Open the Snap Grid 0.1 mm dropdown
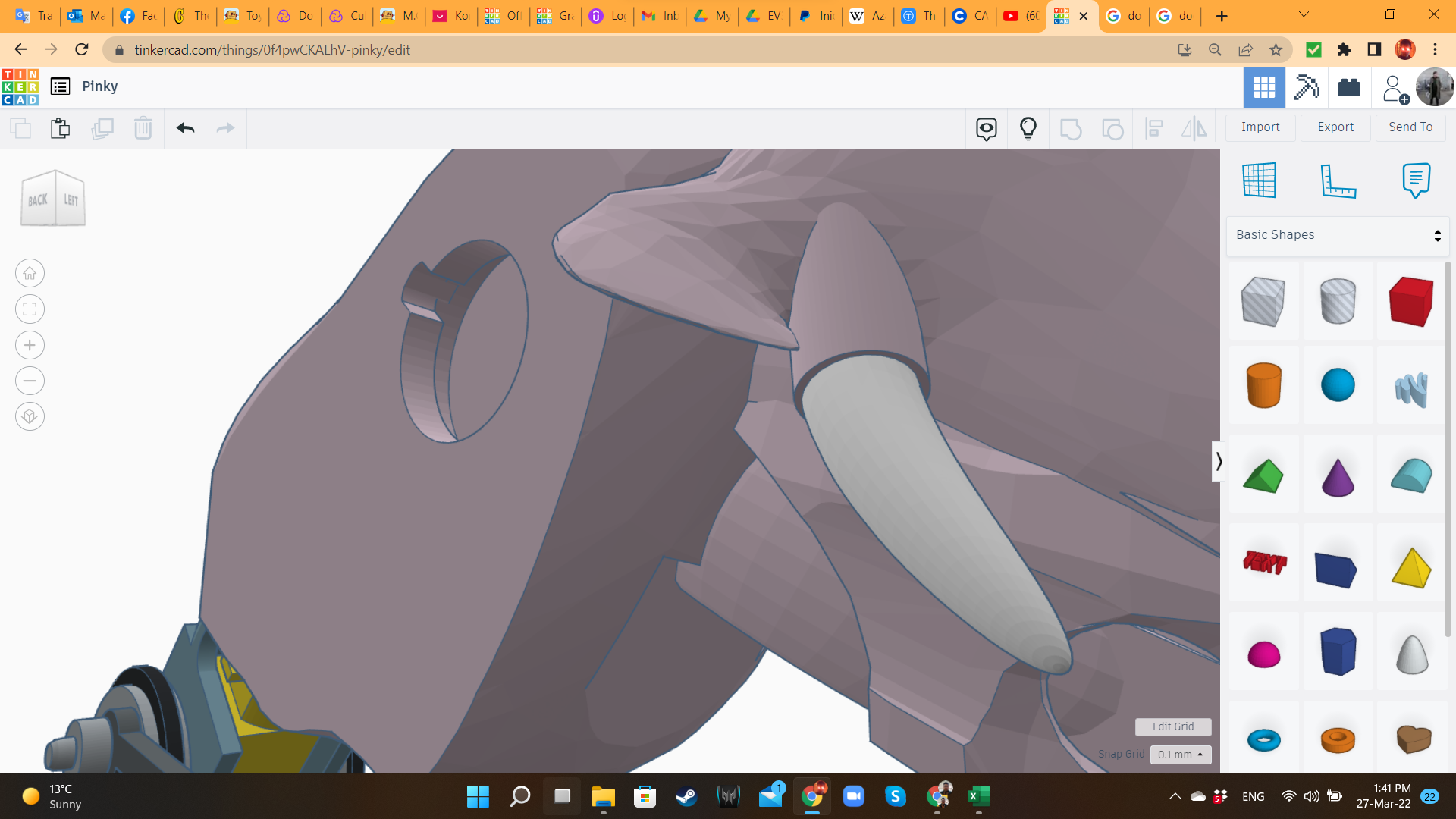The width and height of the screenshot is (1456, 819). coord(1181,755)
